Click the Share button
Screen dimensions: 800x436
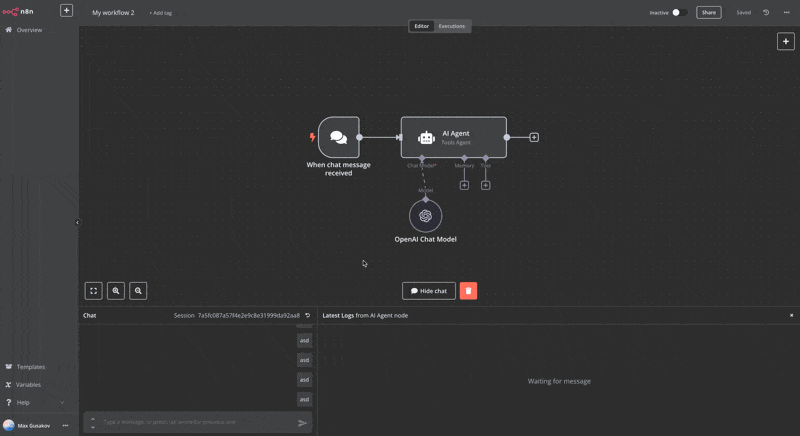tap(709, 12)
